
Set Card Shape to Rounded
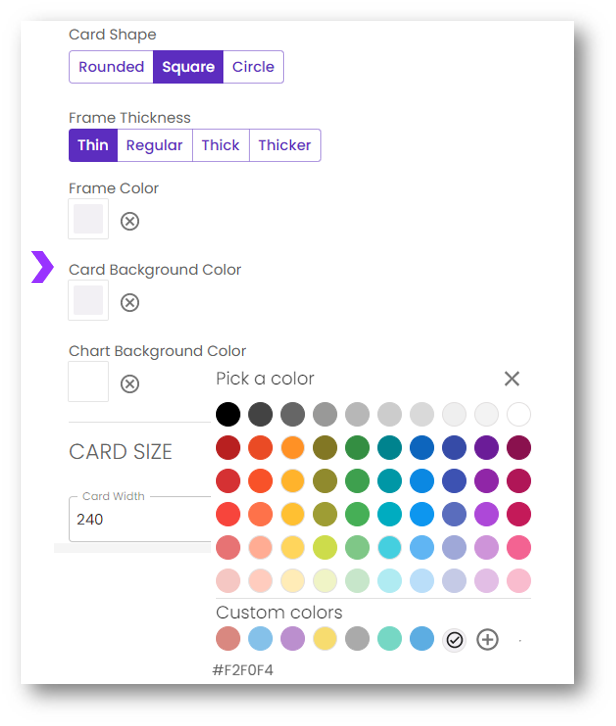[111, 67]
